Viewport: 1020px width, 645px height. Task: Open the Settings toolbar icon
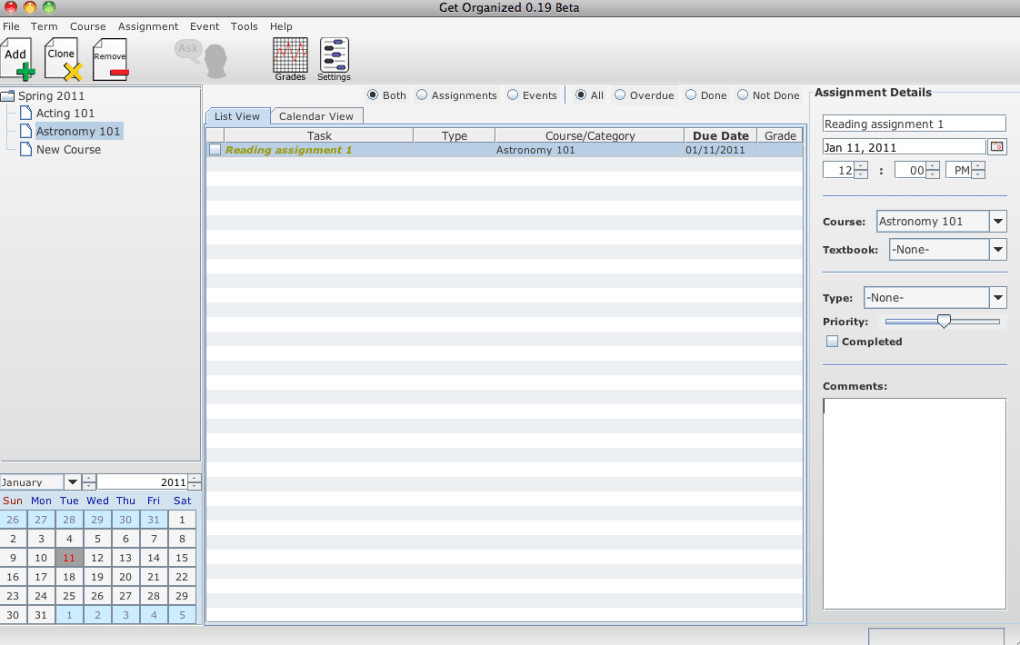coord(334,59)
